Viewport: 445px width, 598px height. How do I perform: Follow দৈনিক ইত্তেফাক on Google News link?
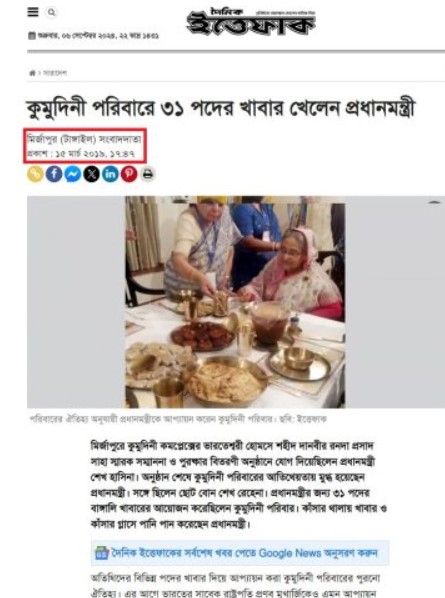244,553
